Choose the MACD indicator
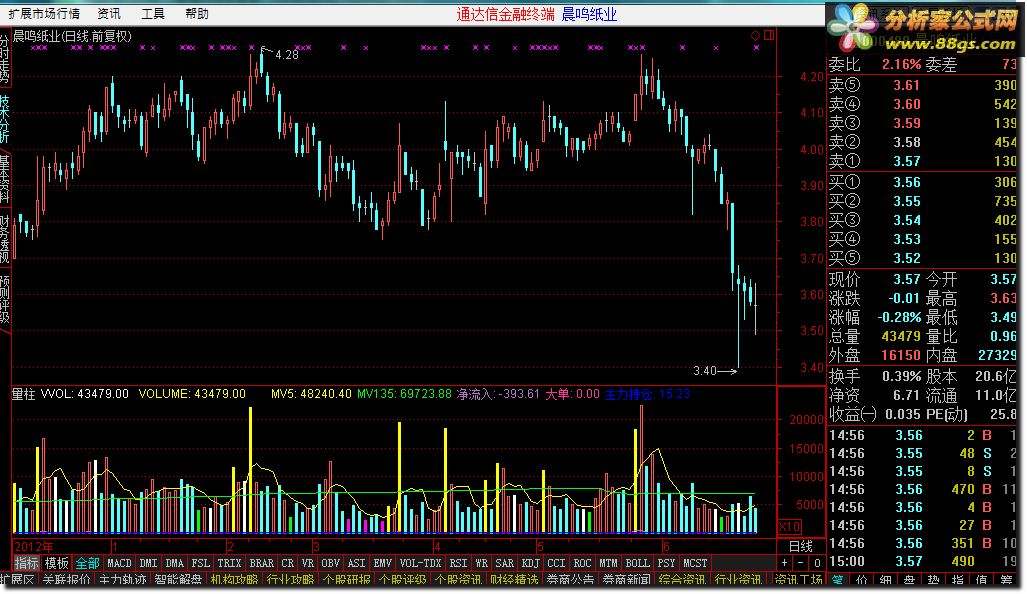1027x594 pixels. click(119, 563)
